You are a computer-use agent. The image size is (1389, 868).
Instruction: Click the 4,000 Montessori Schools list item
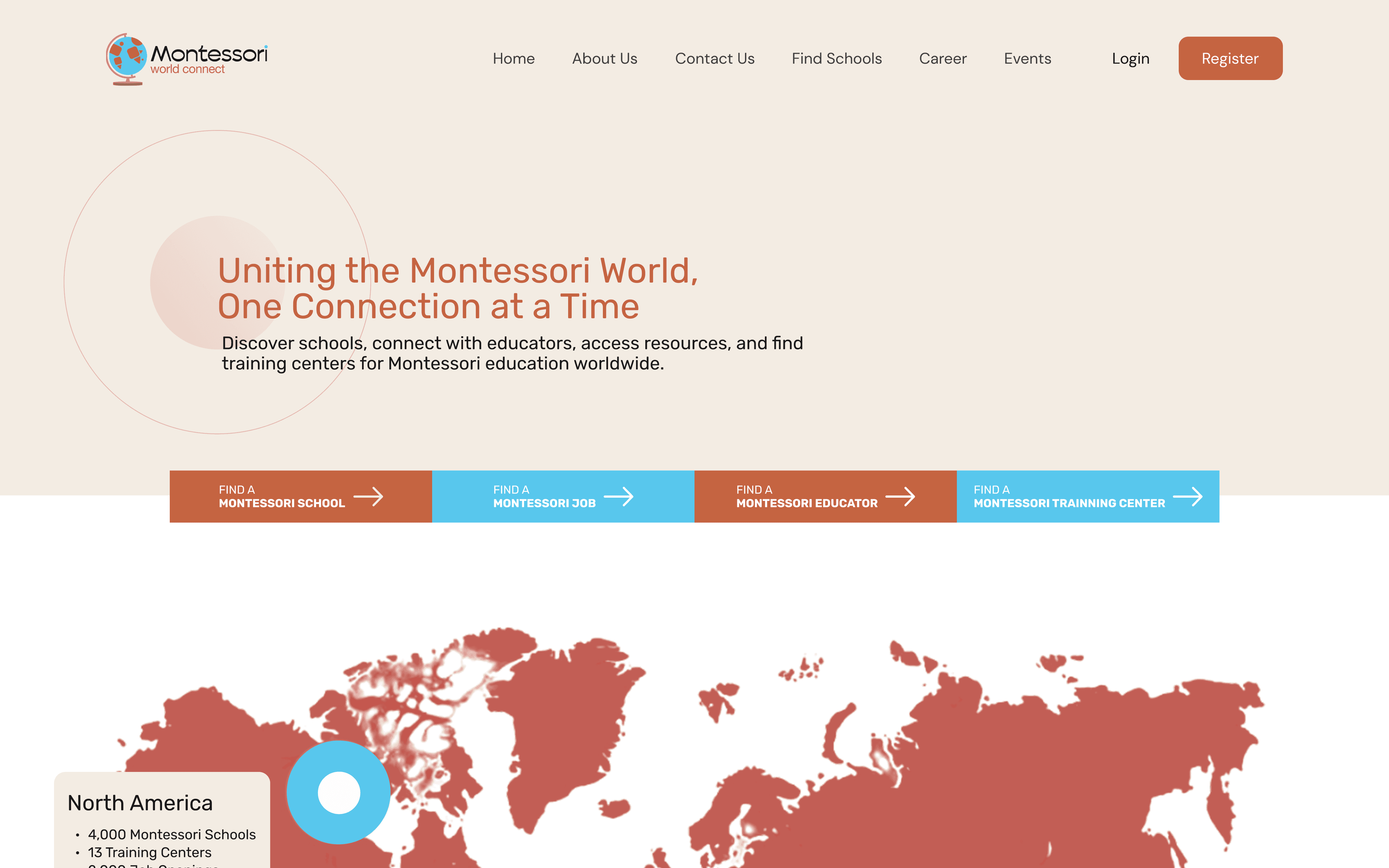pos(172,834)
